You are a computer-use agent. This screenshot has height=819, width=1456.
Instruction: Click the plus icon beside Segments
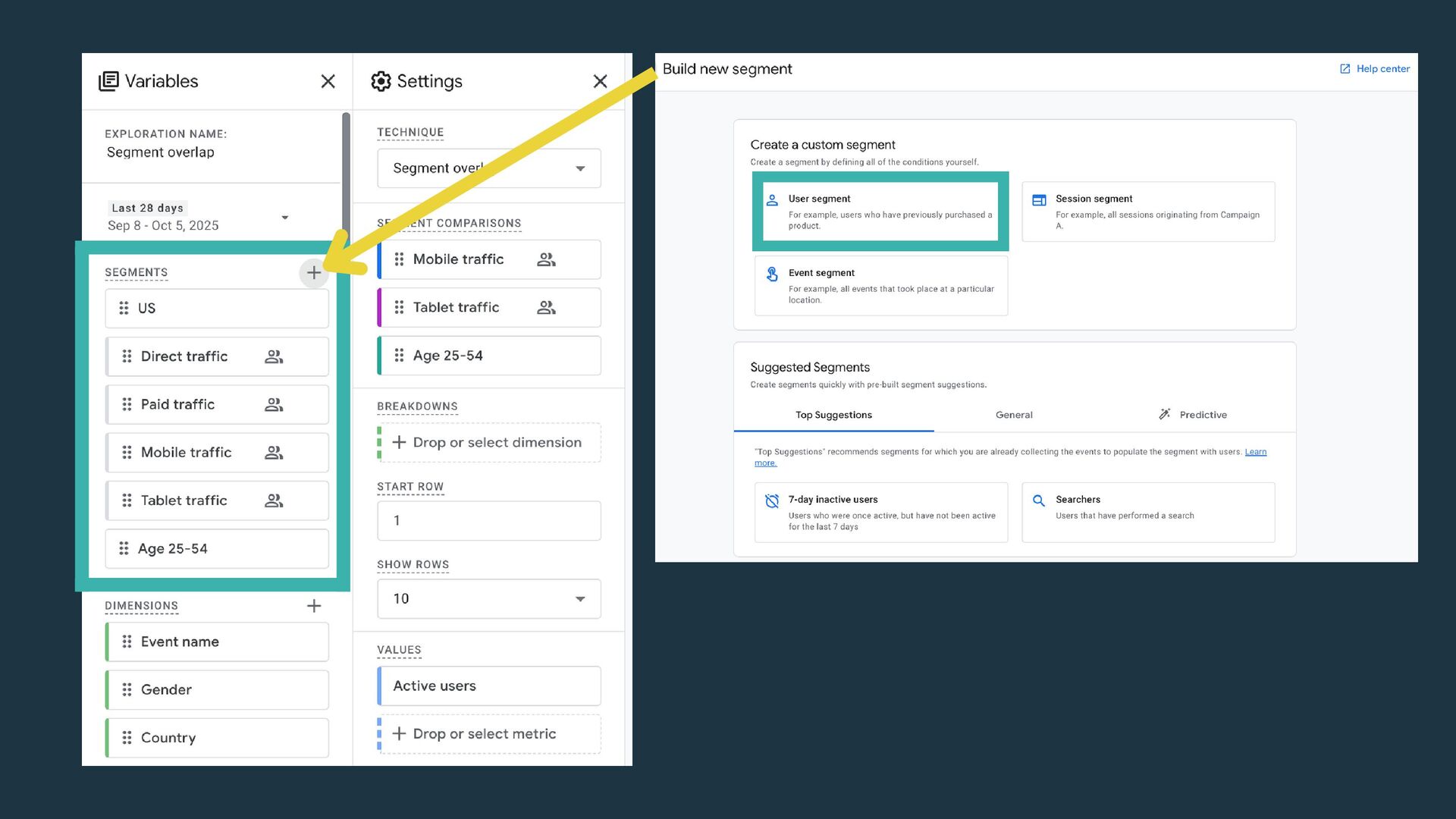(313, 272)
